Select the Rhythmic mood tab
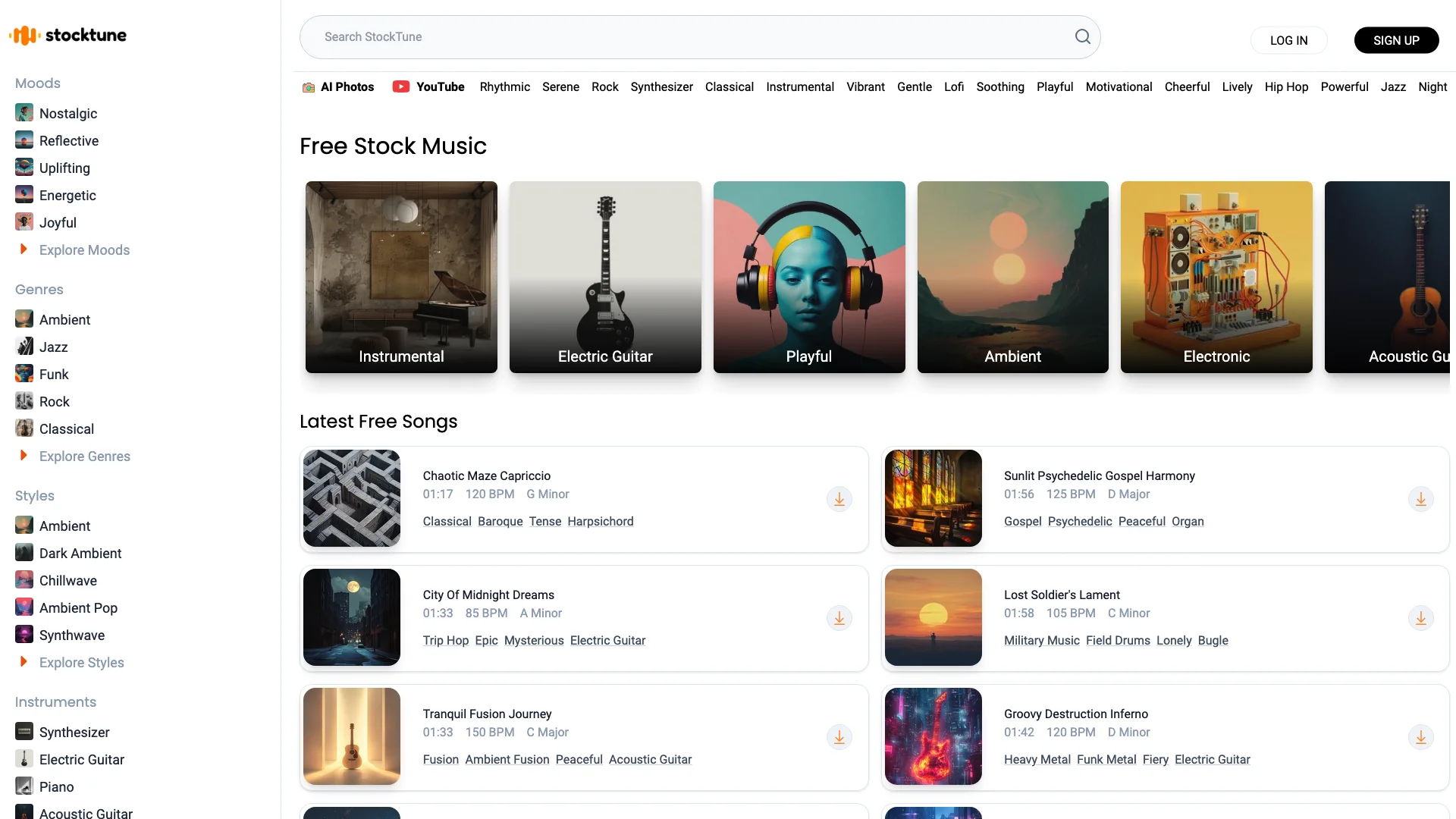The image size is (1456, 819). [505, 87]
